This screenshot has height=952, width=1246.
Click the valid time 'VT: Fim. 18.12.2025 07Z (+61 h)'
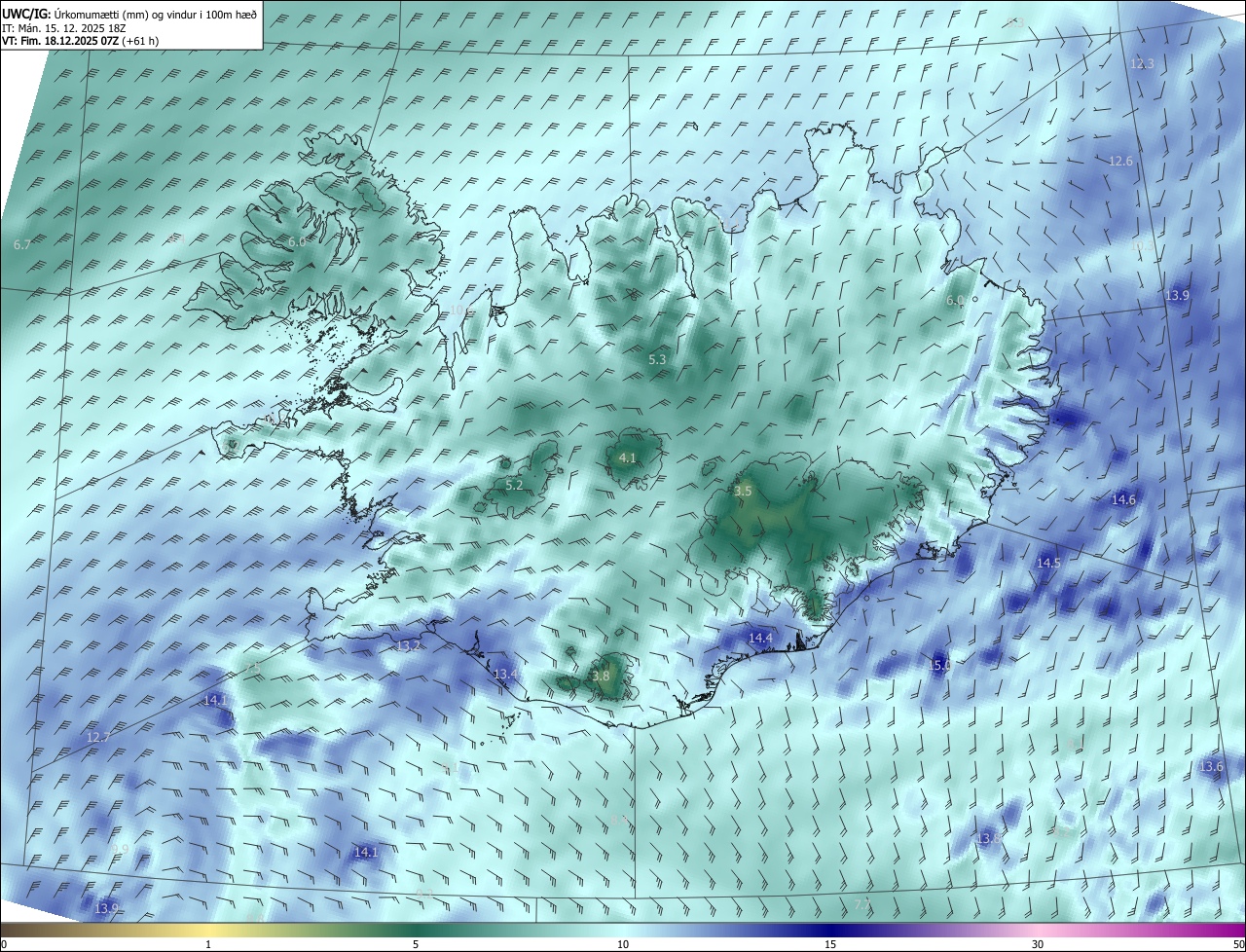point(81,41)
